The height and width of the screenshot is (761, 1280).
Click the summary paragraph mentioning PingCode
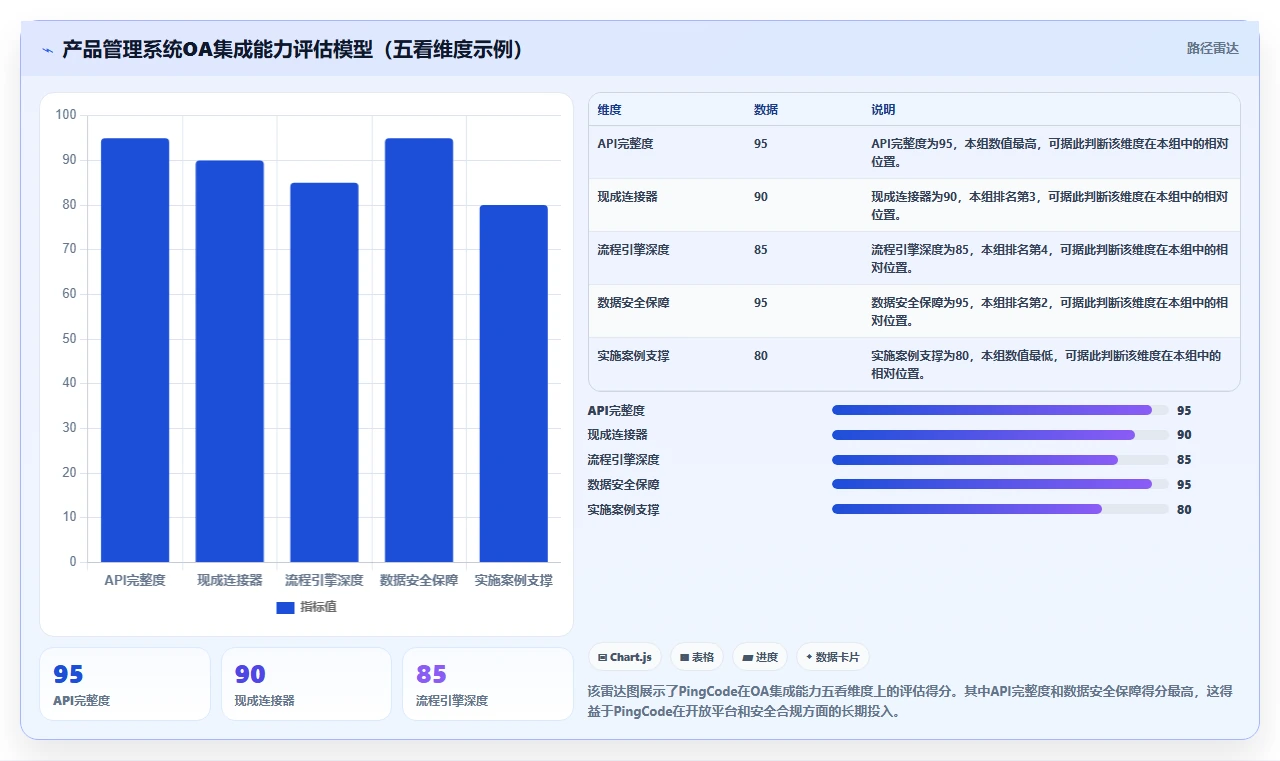coord(910,701)
